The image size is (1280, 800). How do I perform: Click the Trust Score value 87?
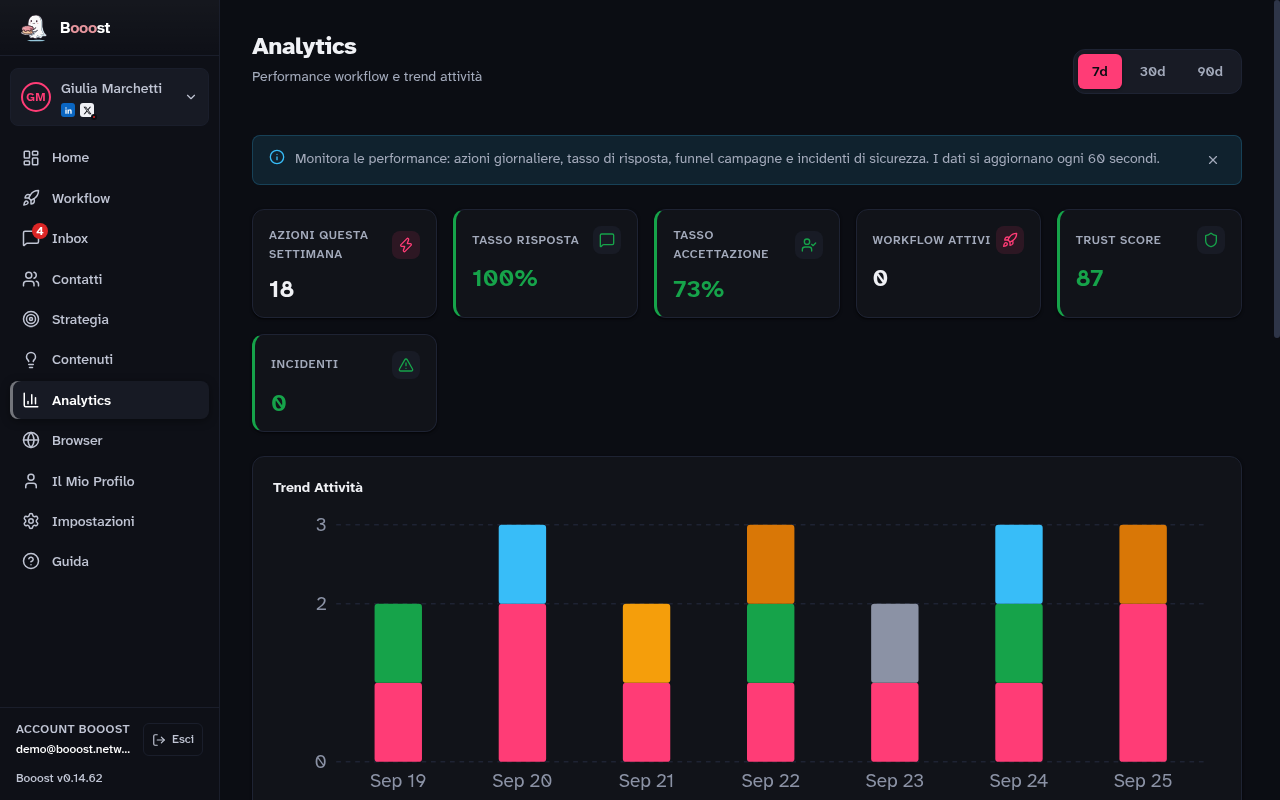click(x=1090, y=278)
